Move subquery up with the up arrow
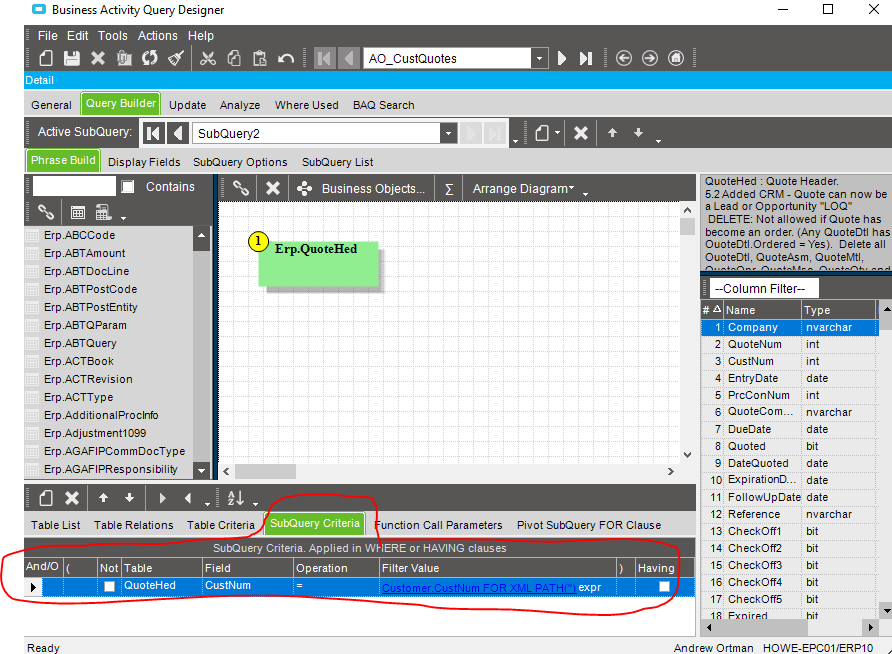Viewport: 892px width, 654px height. point(612,133)
